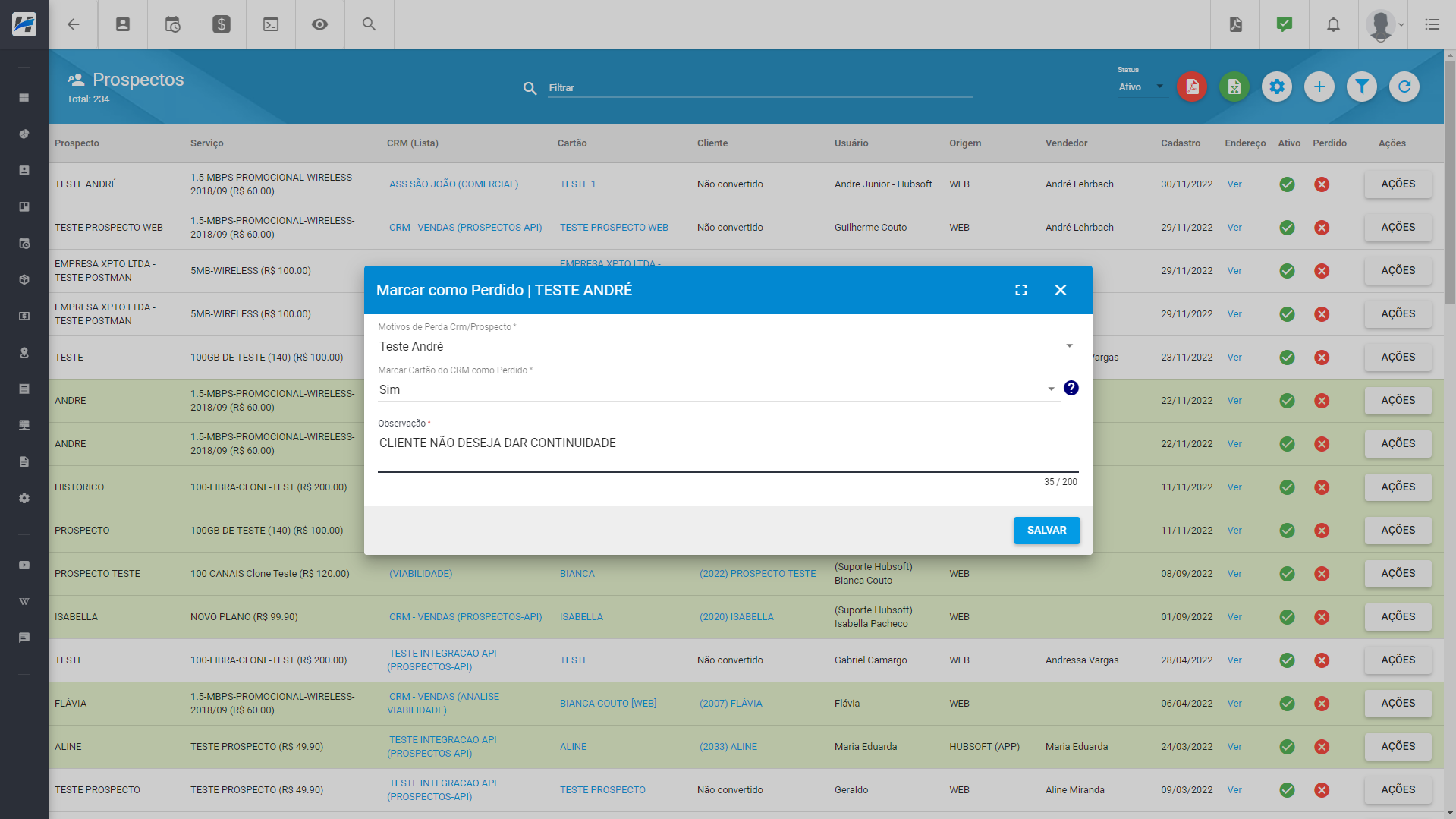This screenshot has height=819, width=1456.
Task: Click the Filtrar search field
Action: 759,88
